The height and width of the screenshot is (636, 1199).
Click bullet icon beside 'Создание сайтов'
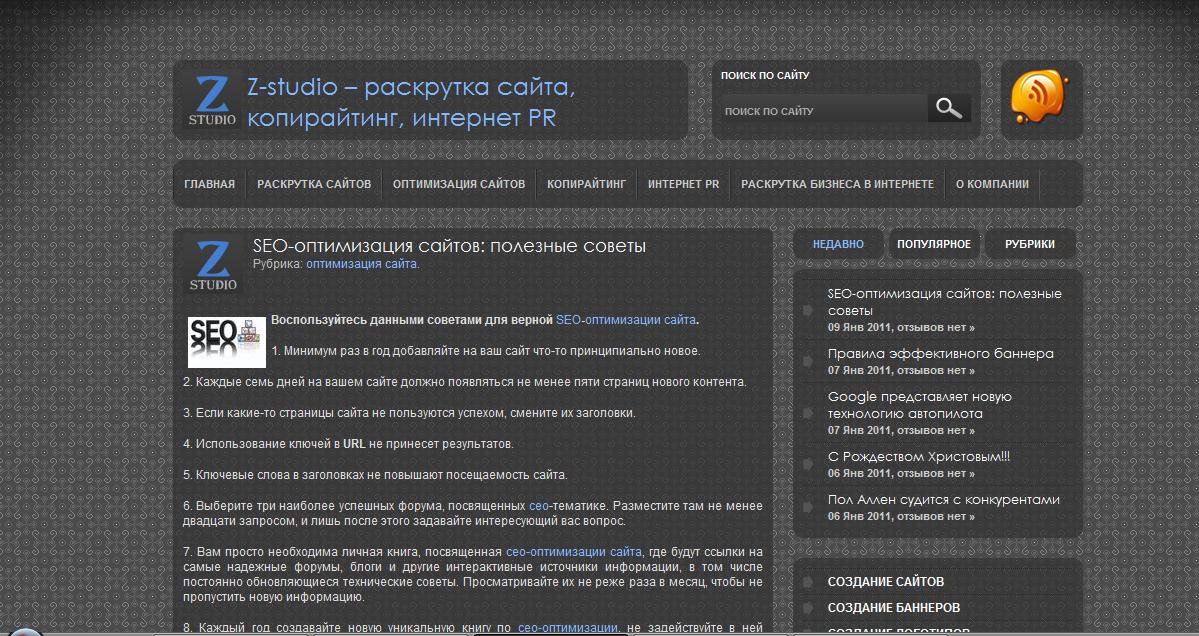point(807,582)
